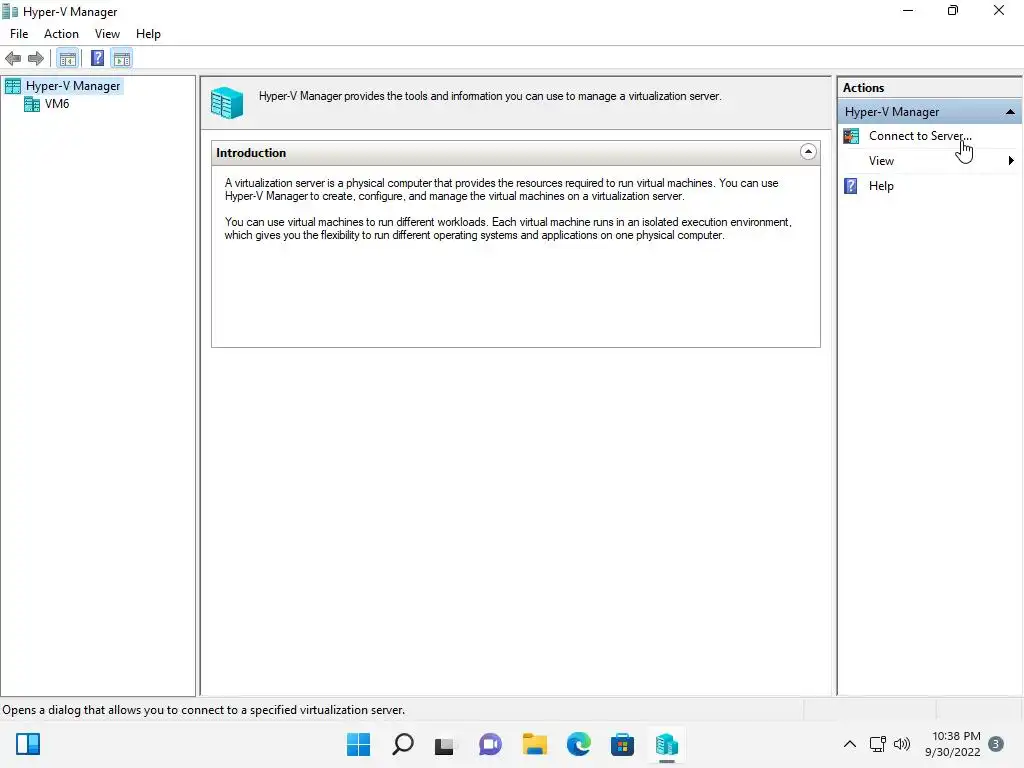The width and height of the screenshot is (1024, 768).
Task: Open File Explorer on taskbar
Action: (x=535, y=744)
